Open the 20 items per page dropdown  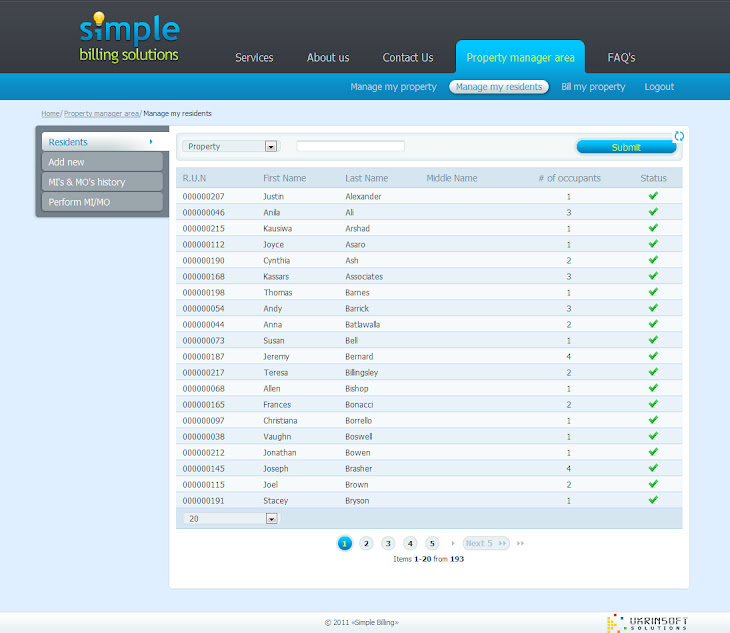[230, 519]
